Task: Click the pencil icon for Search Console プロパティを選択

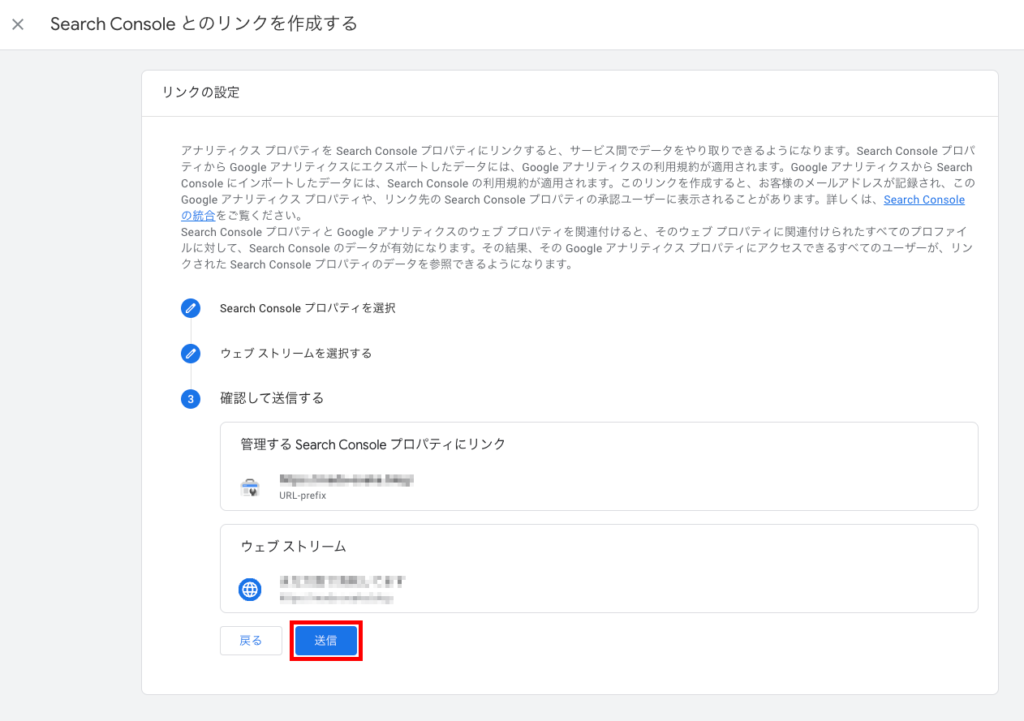Action: (x=191, y=308)
